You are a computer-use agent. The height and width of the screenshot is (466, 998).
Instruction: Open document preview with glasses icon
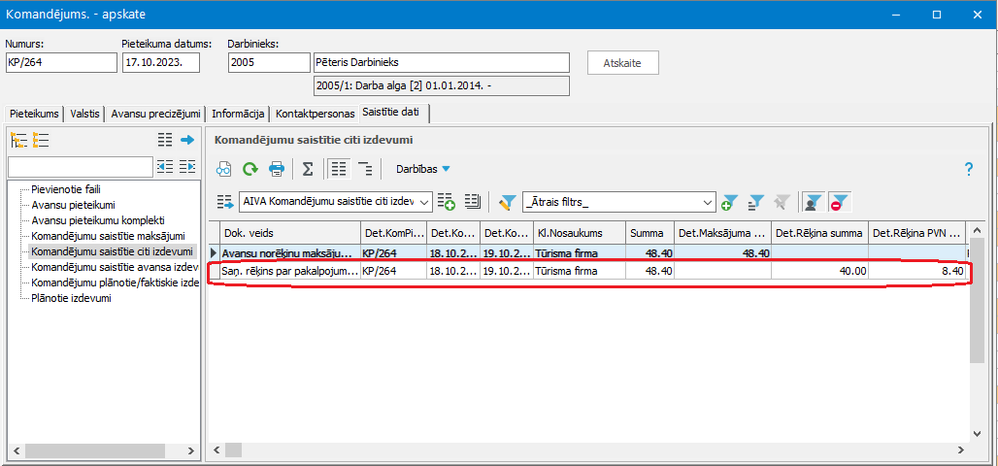click(223, 169)
